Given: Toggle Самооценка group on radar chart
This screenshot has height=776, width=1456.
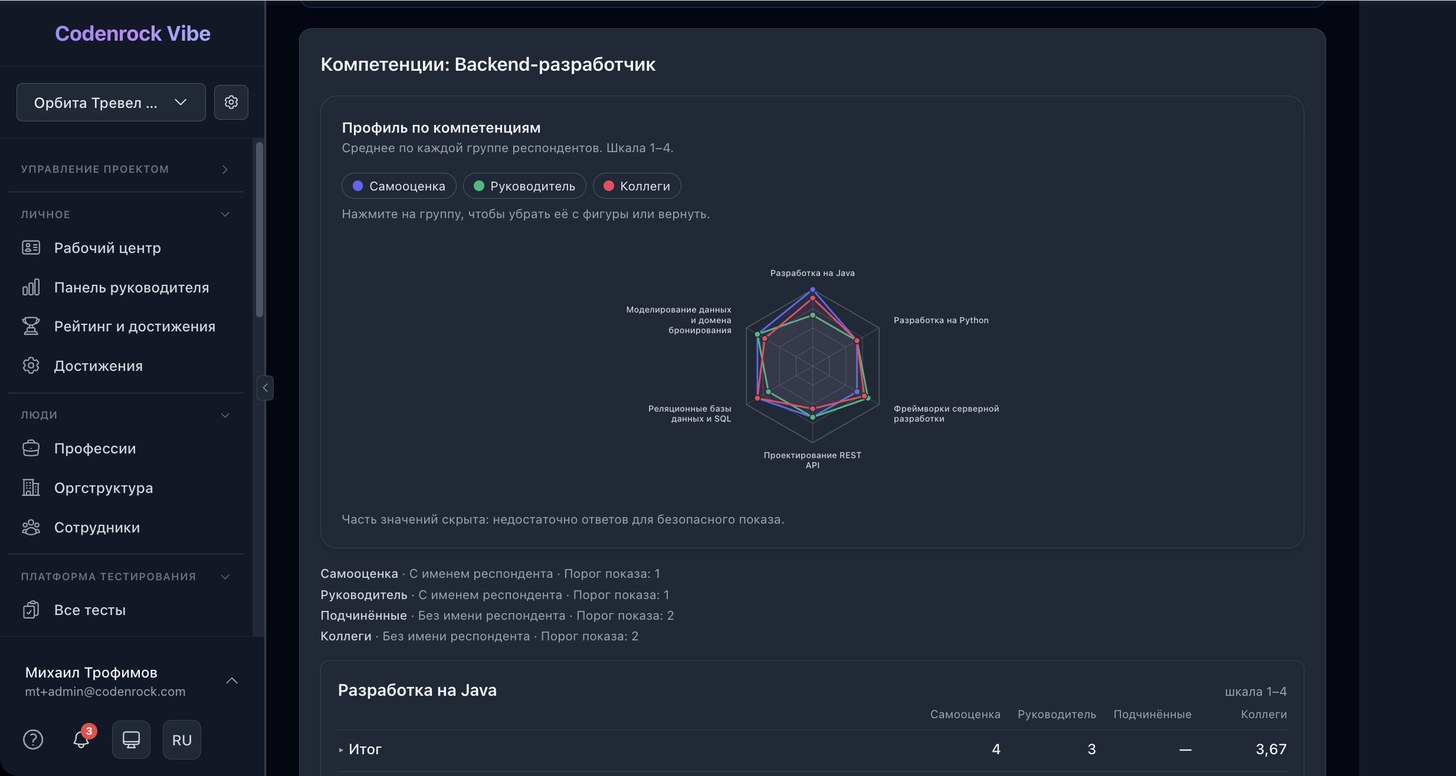Looking at the screenshot, I should (x=399, y=186).
